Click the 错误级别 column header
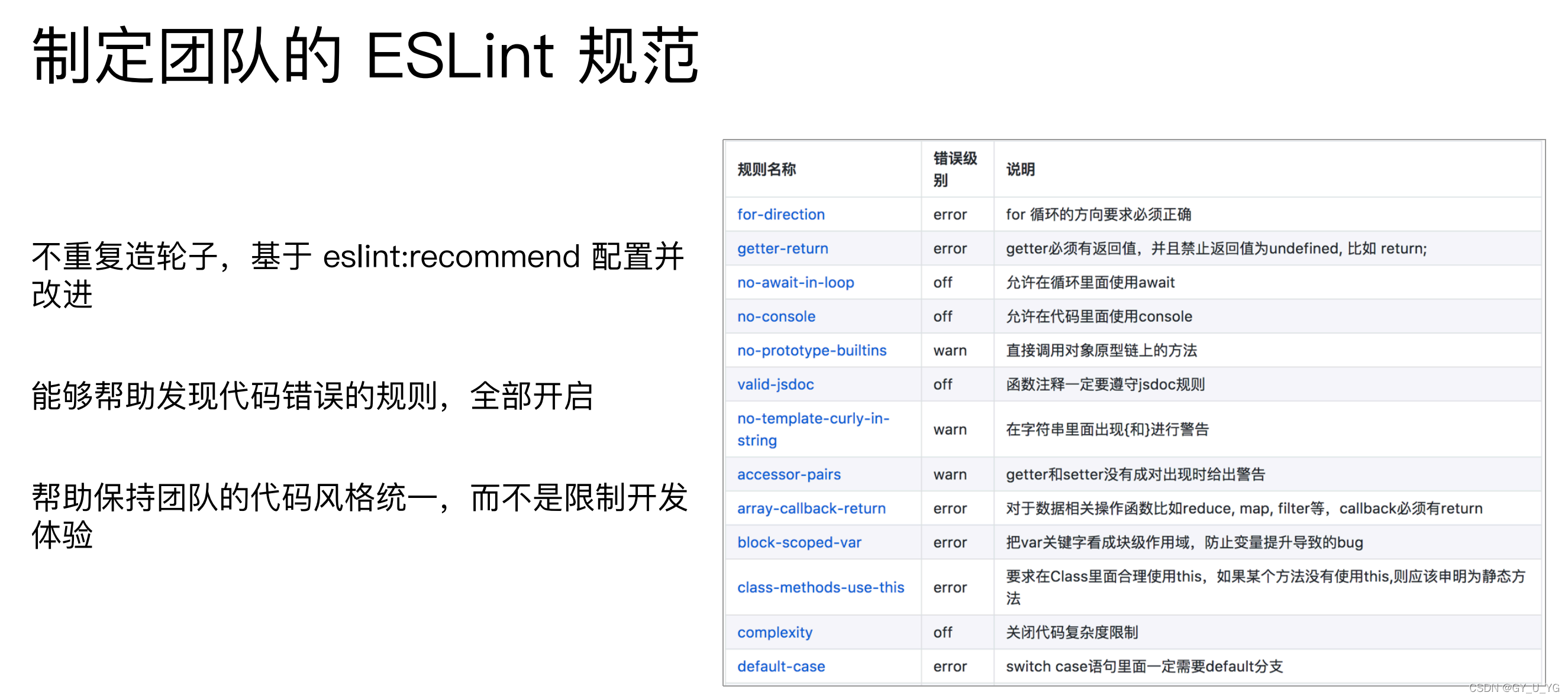 [x=955, y=169]
